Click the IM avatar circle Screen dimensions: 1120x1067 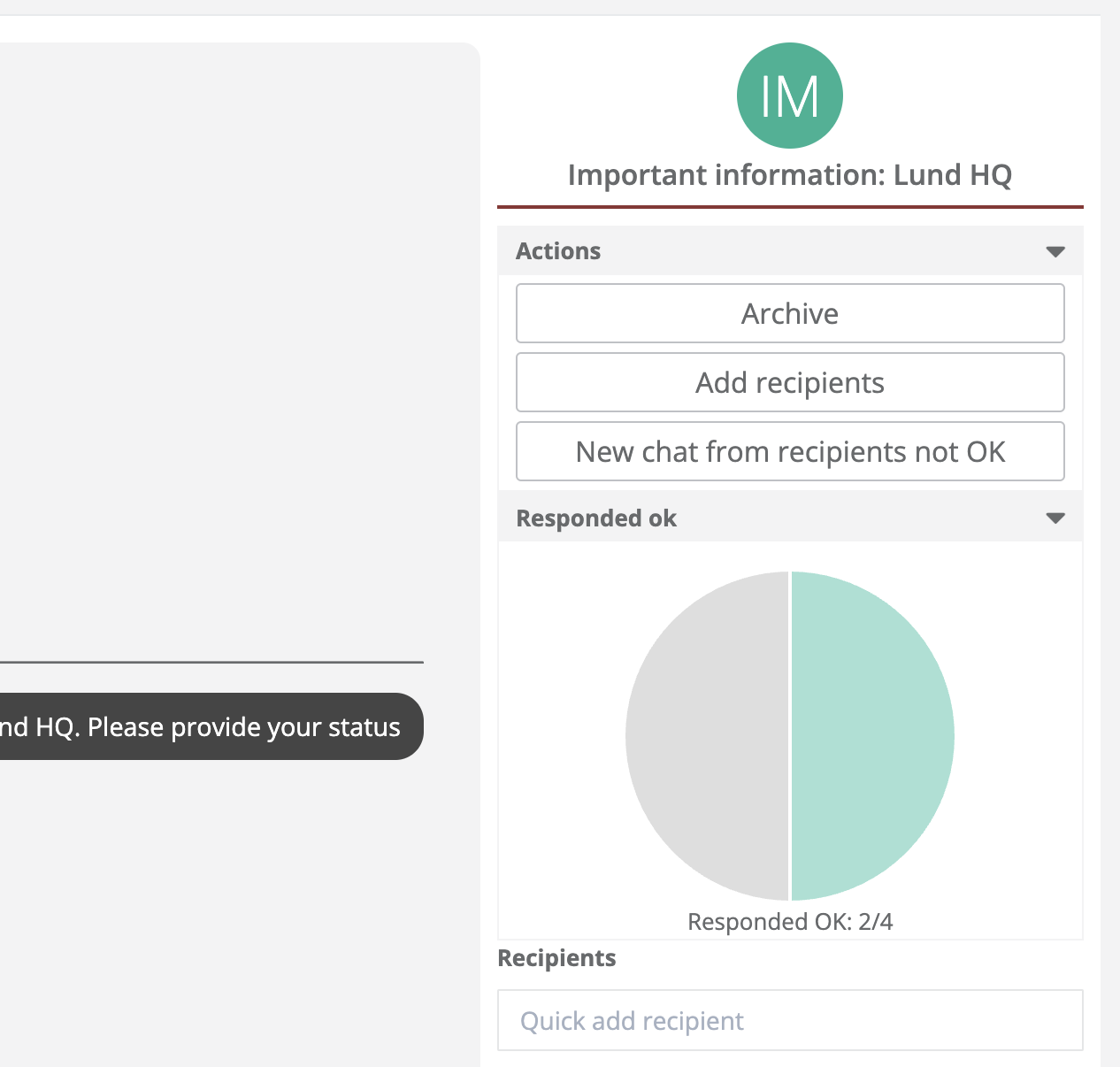click(789, 96)
